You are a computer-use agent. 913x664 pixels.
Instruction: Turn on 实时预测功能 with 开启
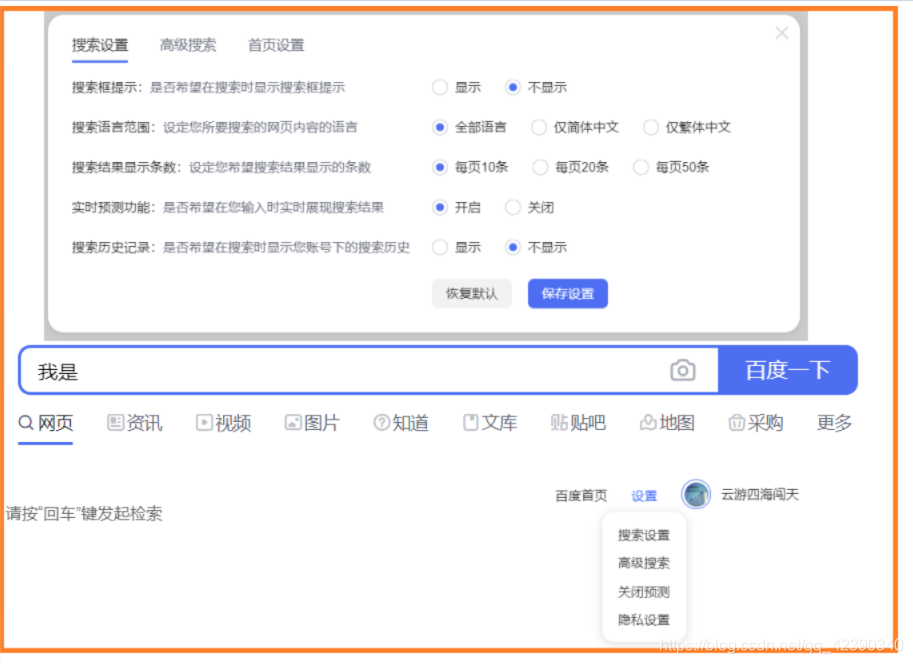[440, 207]
